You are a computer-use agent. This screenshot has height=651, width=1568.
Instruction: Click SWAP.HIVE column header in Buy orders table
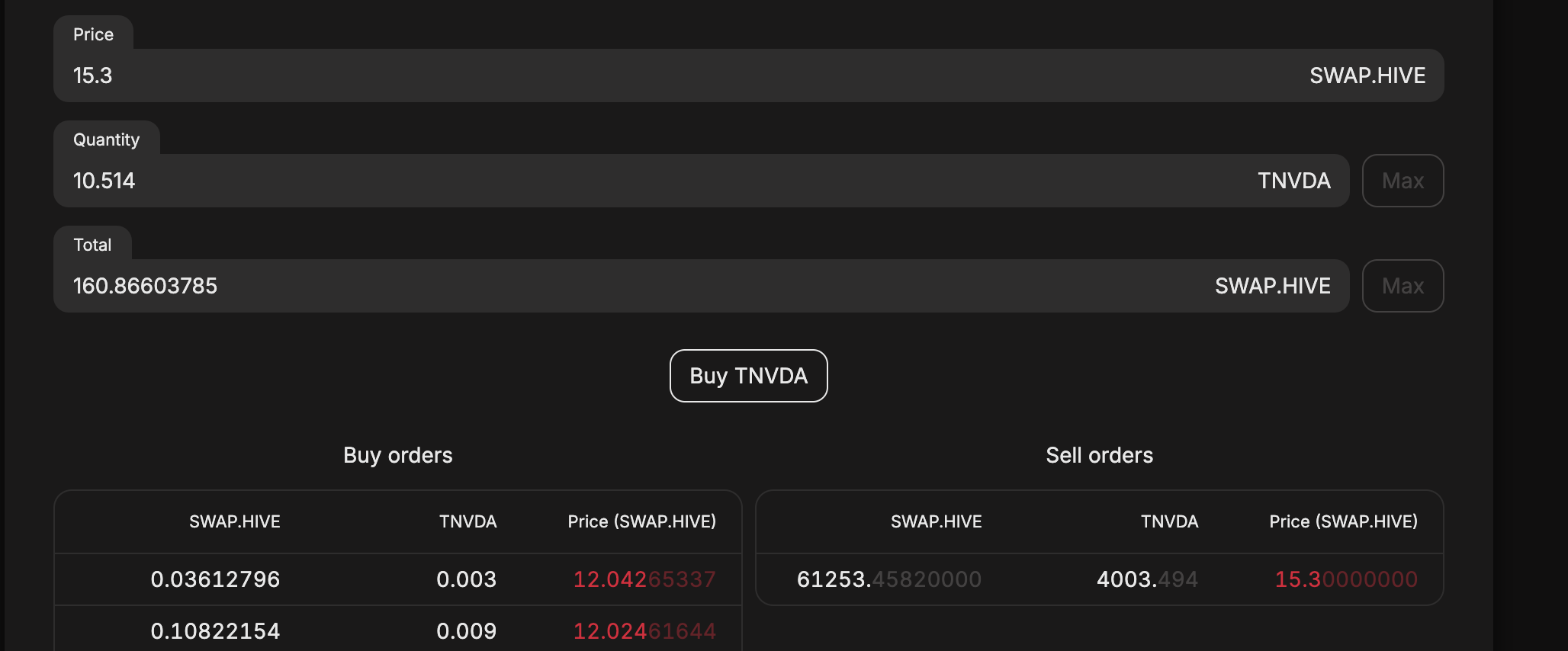(234, 521)
